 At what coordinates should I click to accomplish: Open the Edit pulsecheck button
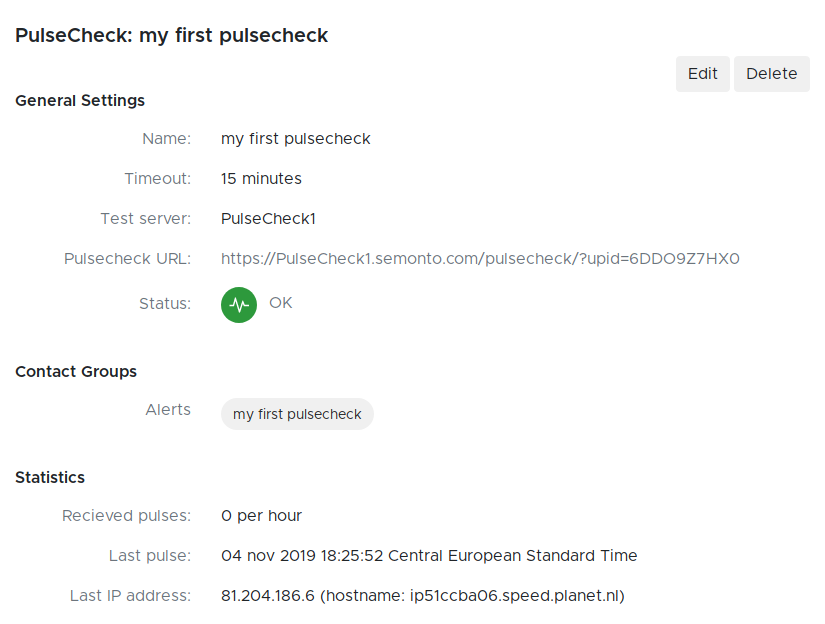pyautogui.click(x=703, y=74)
